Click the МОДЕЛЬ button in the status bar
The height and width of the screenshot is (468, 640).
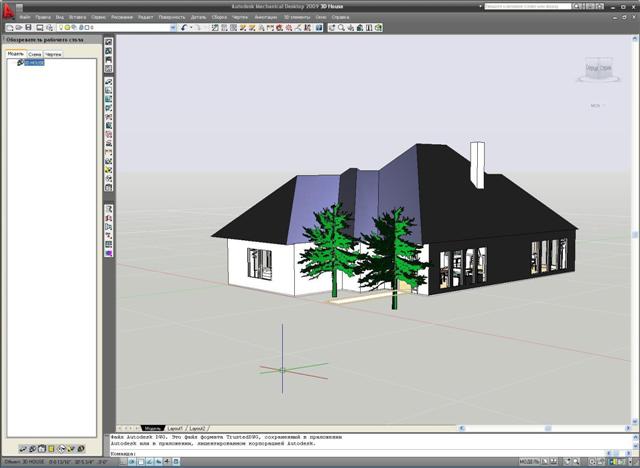(529, 462)
